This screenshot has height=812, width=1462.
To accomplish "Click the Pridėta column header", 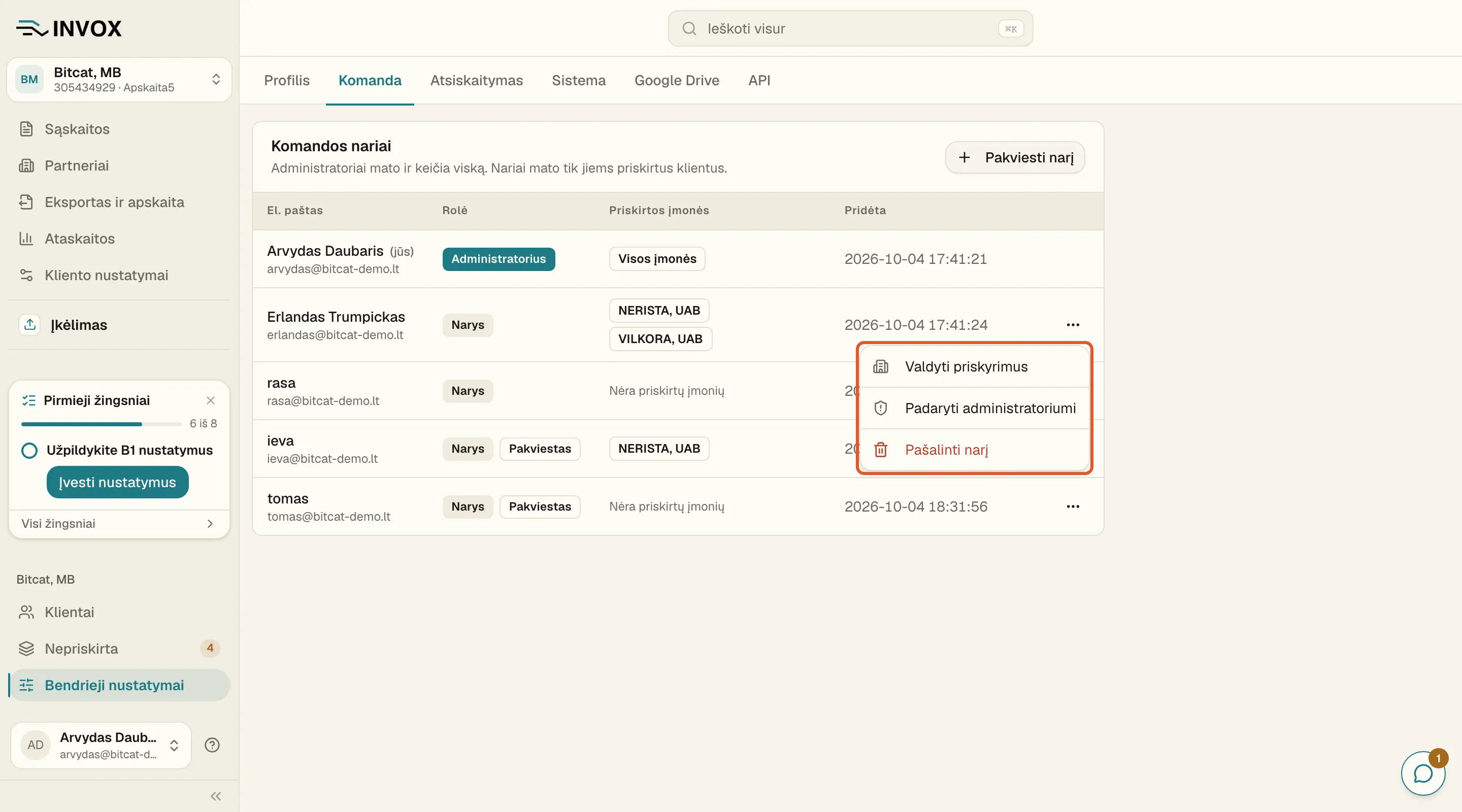I will [865, 211].
